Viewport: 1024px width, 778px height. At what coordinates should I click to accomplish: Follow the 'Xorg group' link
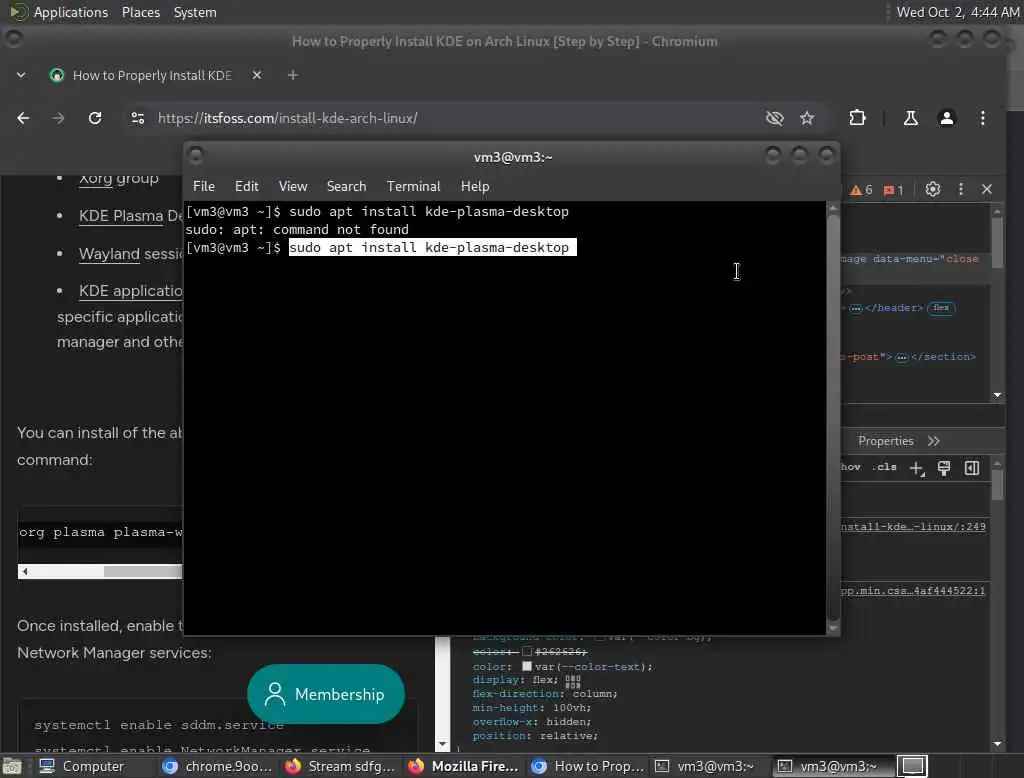tap(118, 178)
